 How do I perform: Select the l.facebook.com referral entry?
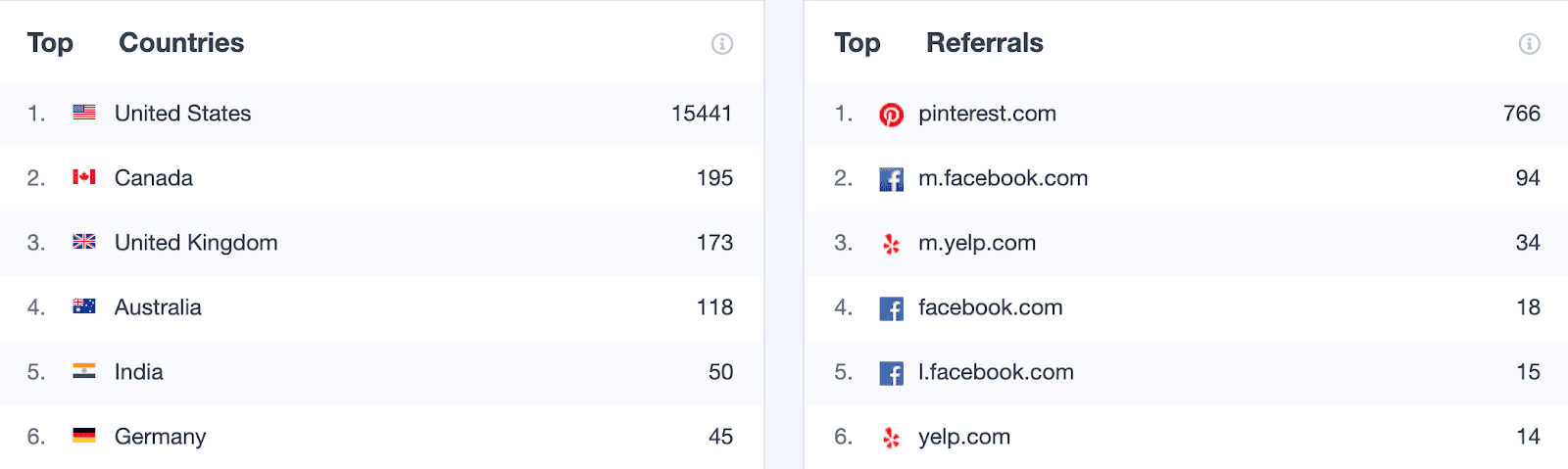(x=1186, y=372)
